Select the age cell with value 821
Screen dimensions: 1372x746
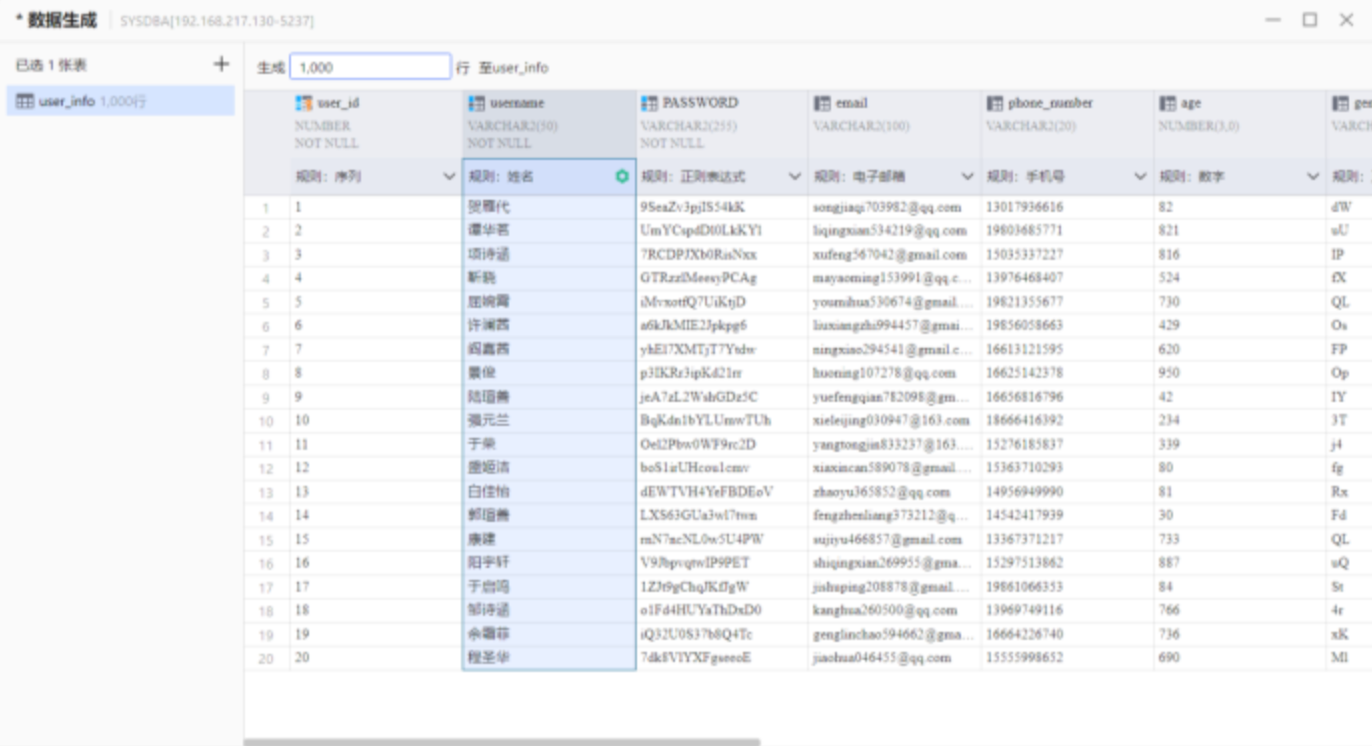[x=1240, y=231]
